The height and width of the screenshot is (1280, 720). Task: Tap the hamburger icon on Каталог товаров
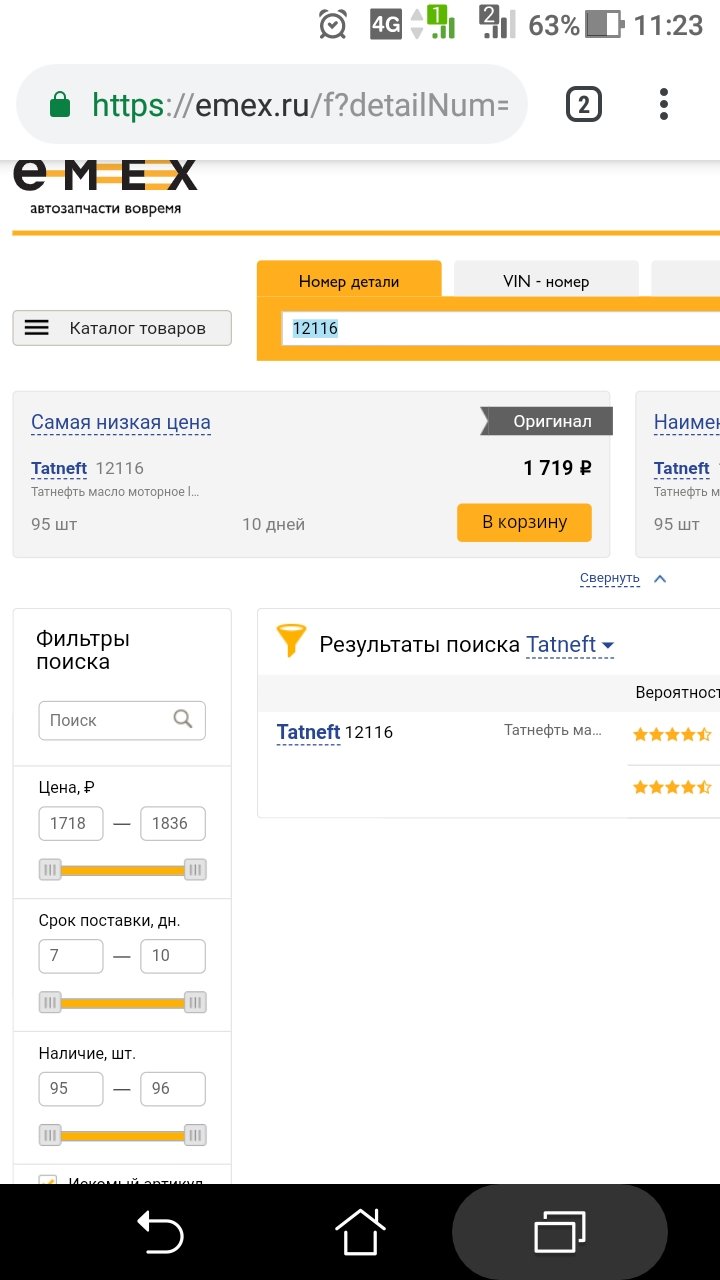[x=37, y=328]
